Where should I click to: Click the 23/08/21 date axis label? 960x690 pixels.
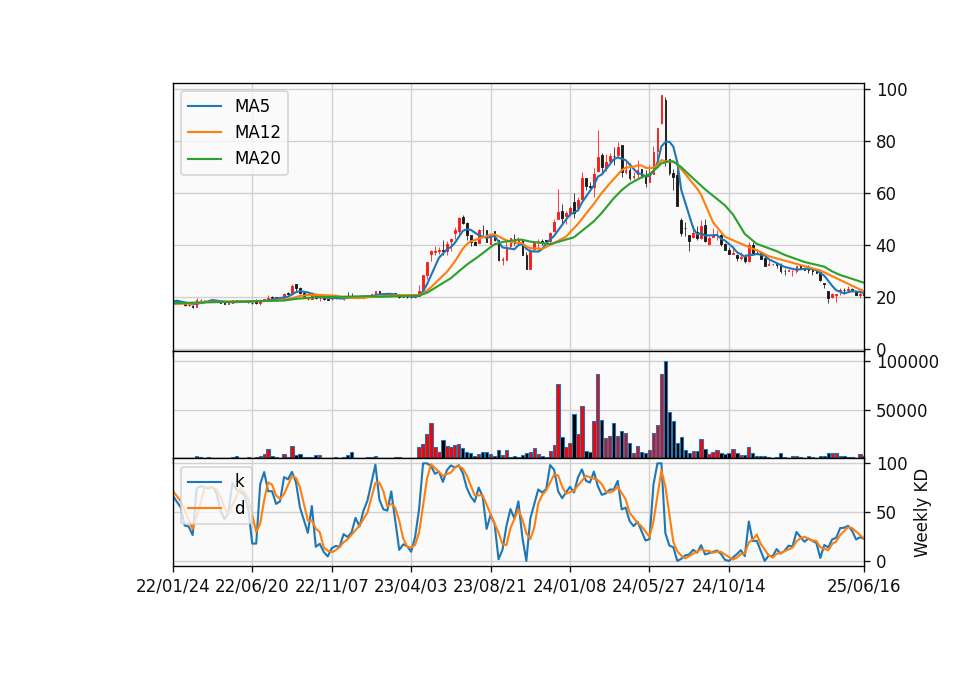pos(490,586)
